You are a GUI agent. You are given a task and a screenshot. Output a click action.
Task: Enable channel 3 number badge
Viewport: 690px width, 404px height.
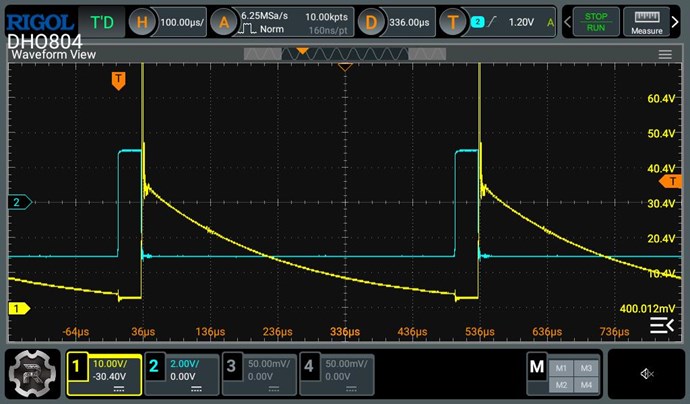point(231,366)
